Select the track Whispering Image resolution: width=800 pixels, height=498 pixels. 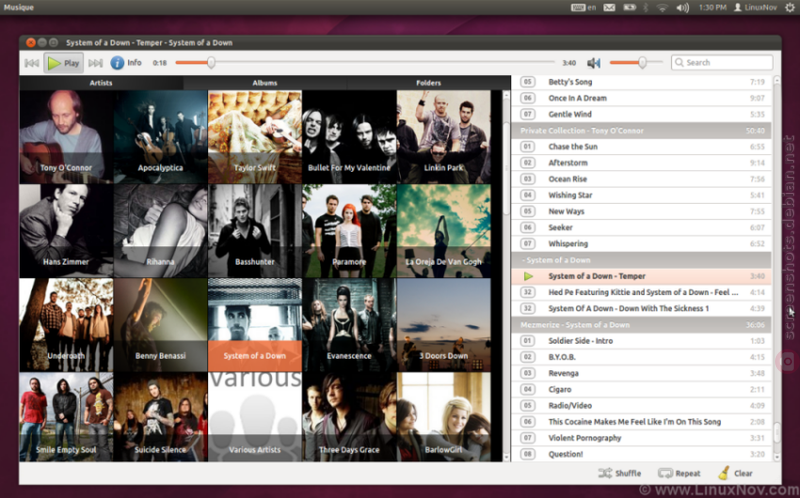[x=641, y=244]
